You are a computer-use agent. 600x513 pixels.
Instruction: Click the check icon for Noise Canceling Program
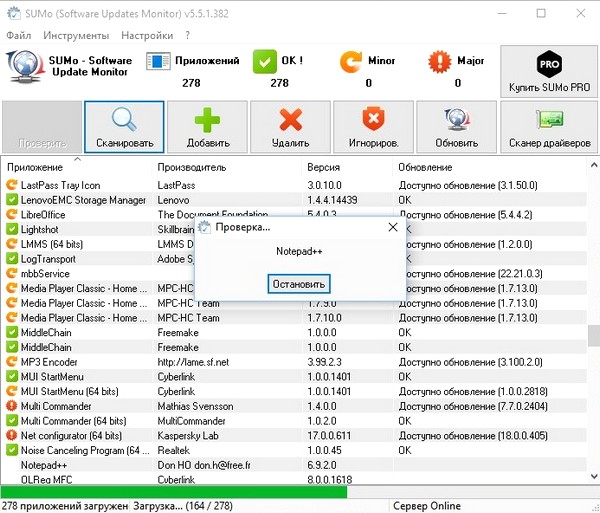point(12,450)
